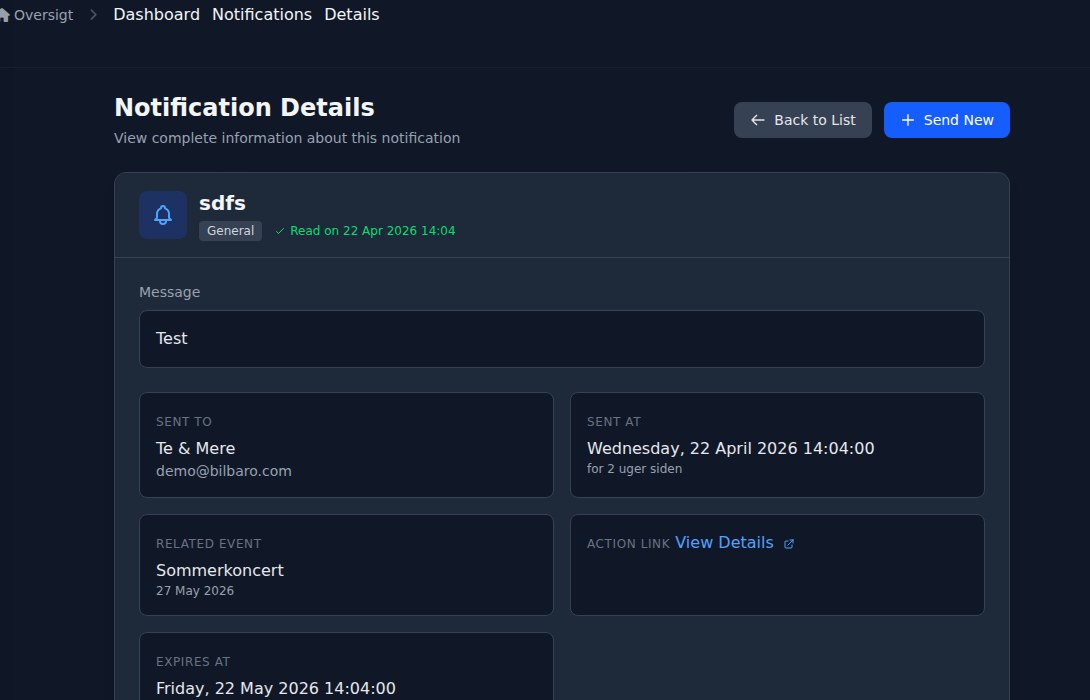Click the breadcrumb chevron separator after Oversigt

(94, 15)
